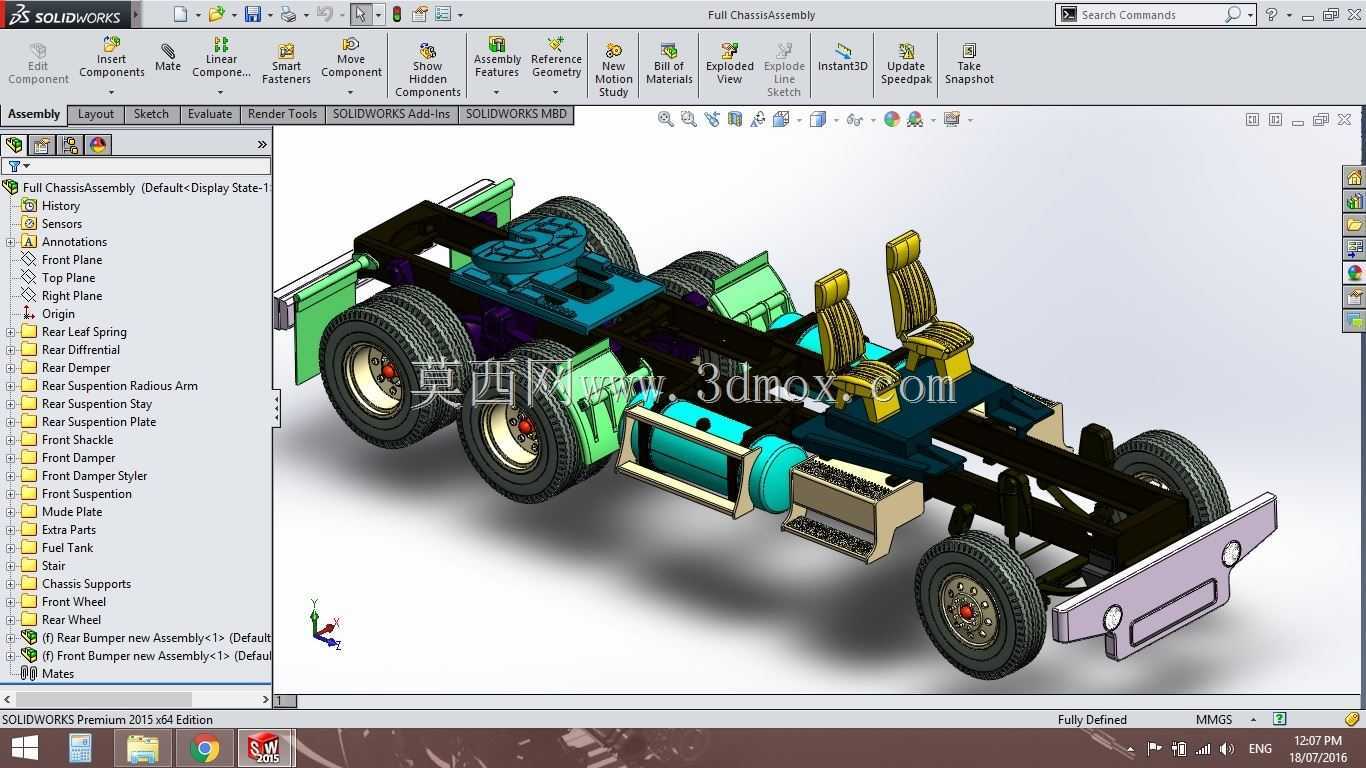This screenshot has height=768, width=1366.
Task: Expand the Rear Bumper new Assembly node
Action: point(11,638)
